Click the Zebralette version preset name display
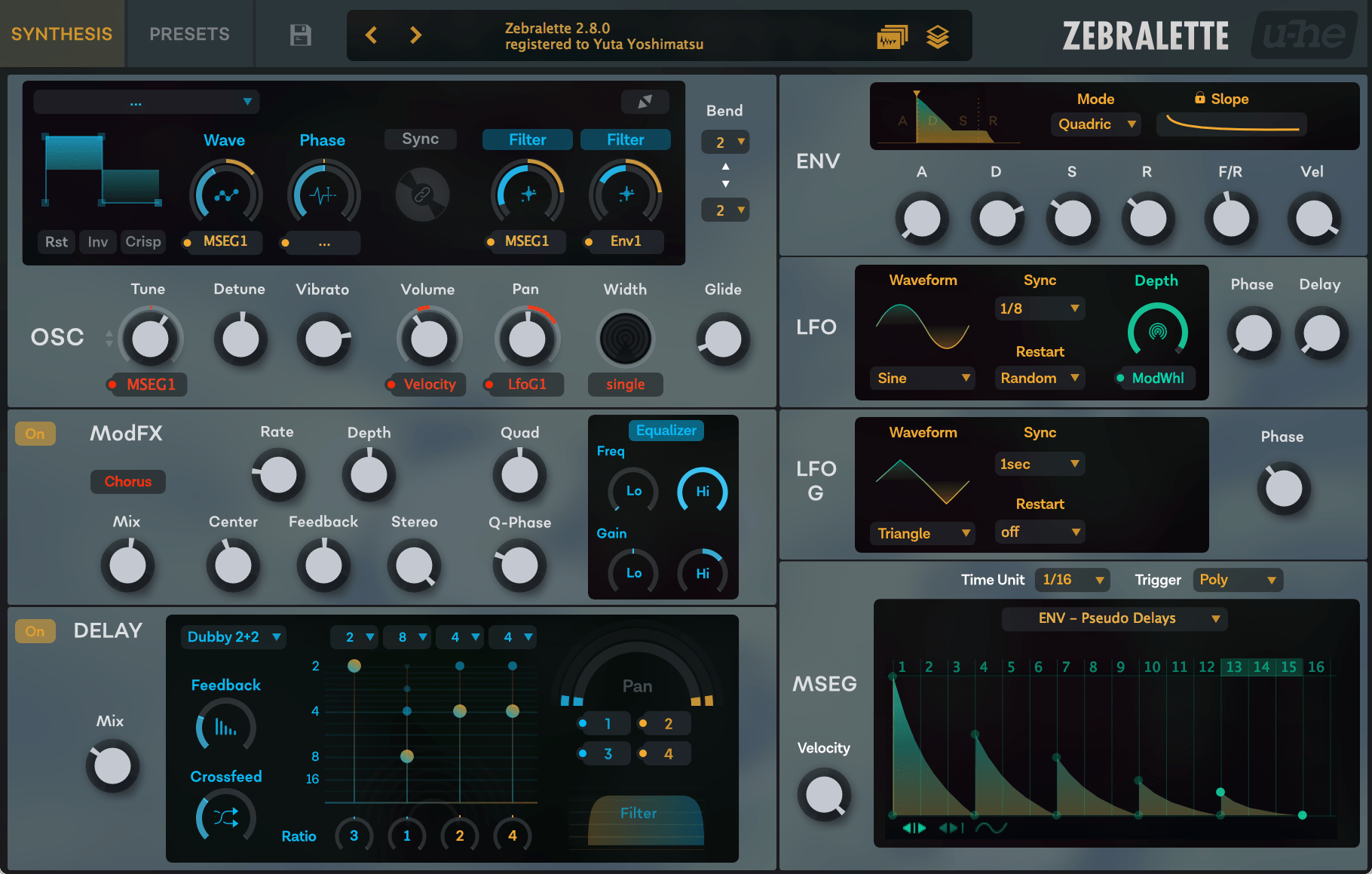 coord(604,35)
